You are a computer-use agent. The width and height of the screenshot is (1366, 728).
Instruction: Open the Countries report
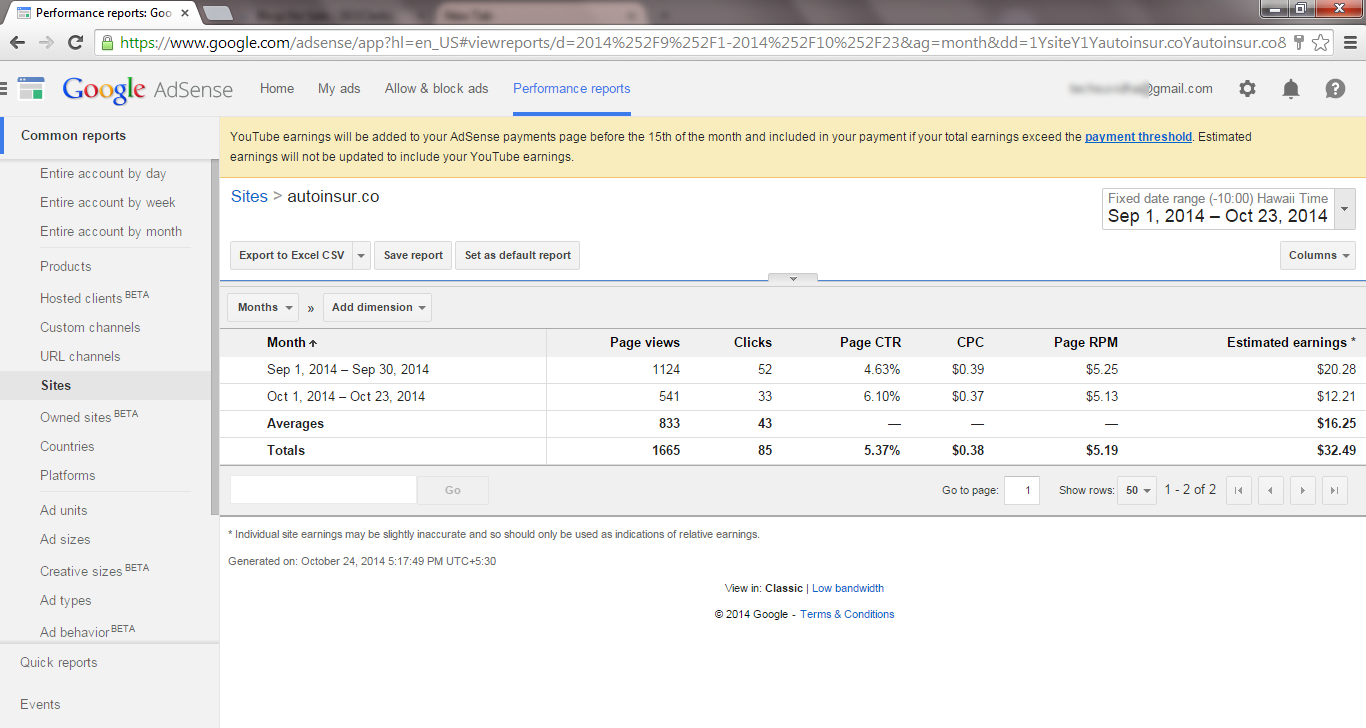point(67,446)
